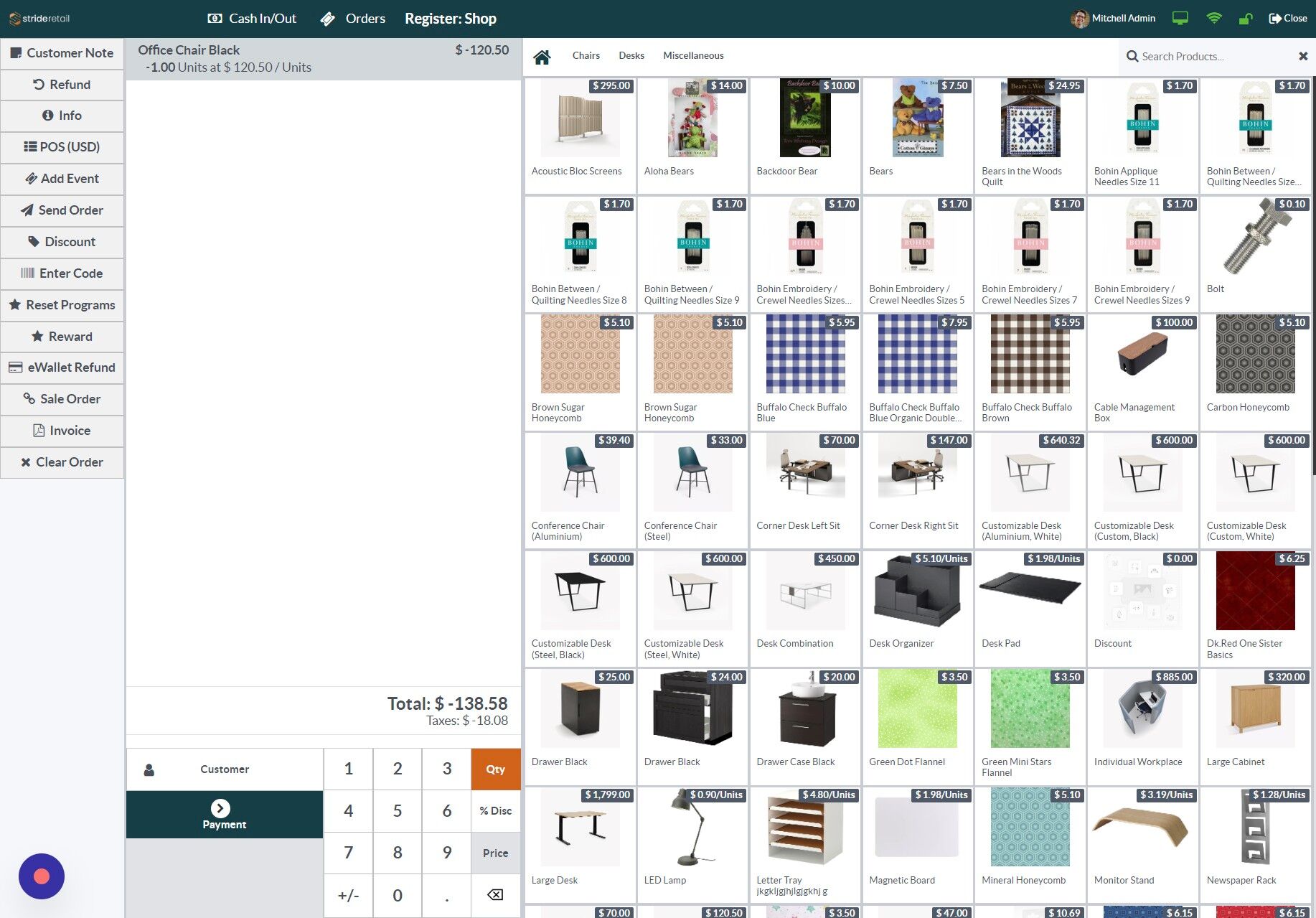Add the Bolt product
The image size is (1316, 918).
tap(1256, 254)
